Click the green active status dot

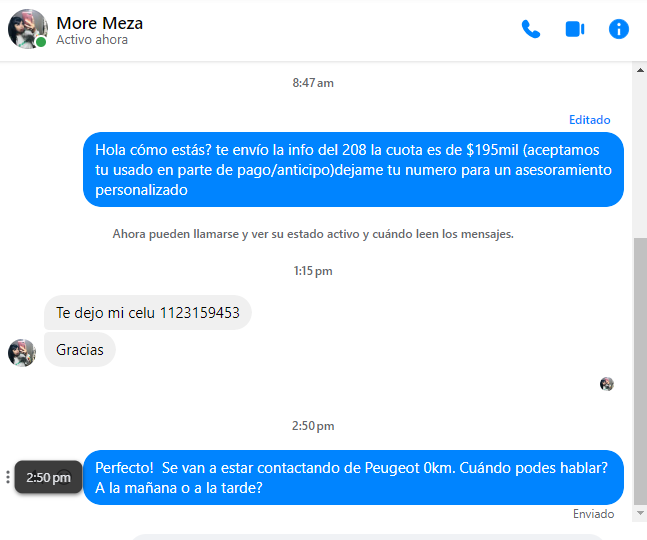(41, 42)
